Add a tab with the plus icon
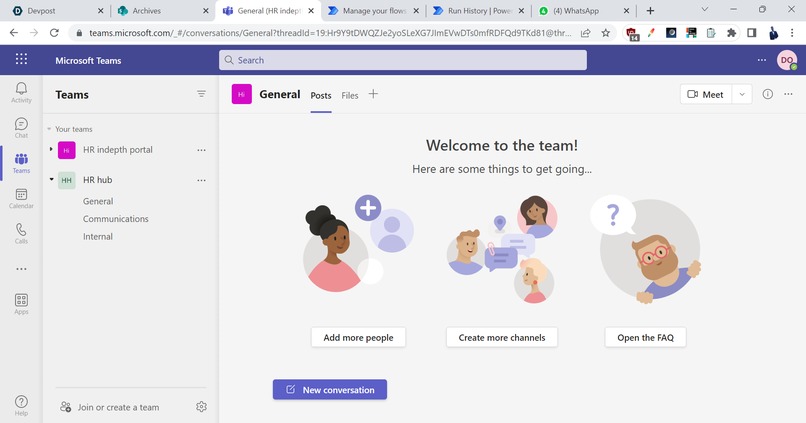The width and height of the screenshot is (806, 423). (373, 94)
